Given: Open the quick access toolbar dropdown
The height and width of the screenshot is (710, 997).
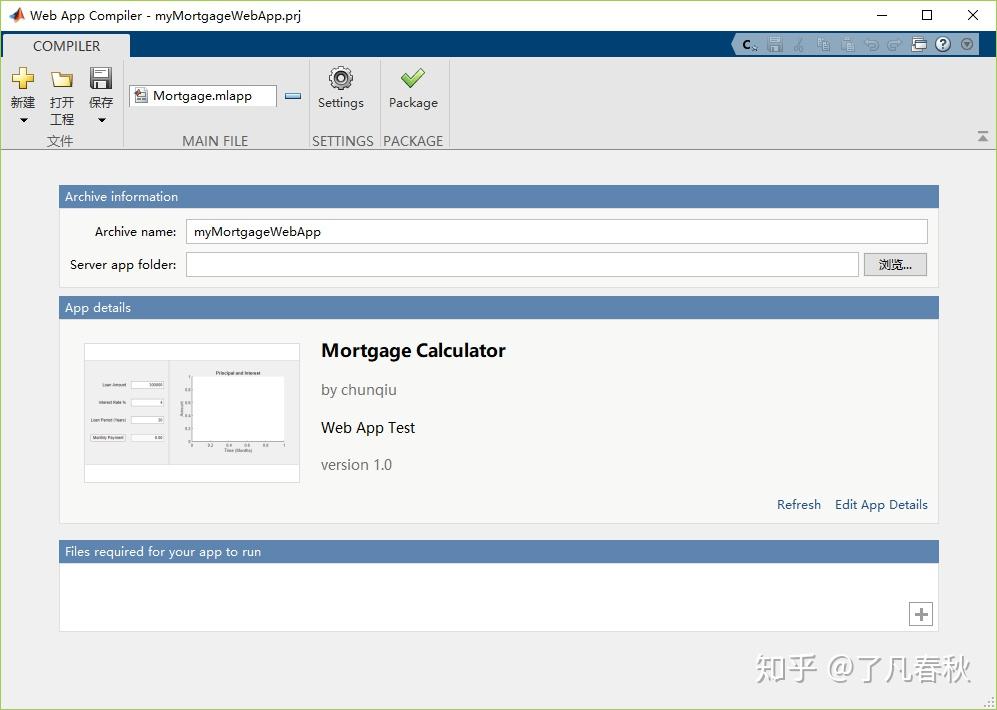Looking at the screenshot, I should (965, 44).
